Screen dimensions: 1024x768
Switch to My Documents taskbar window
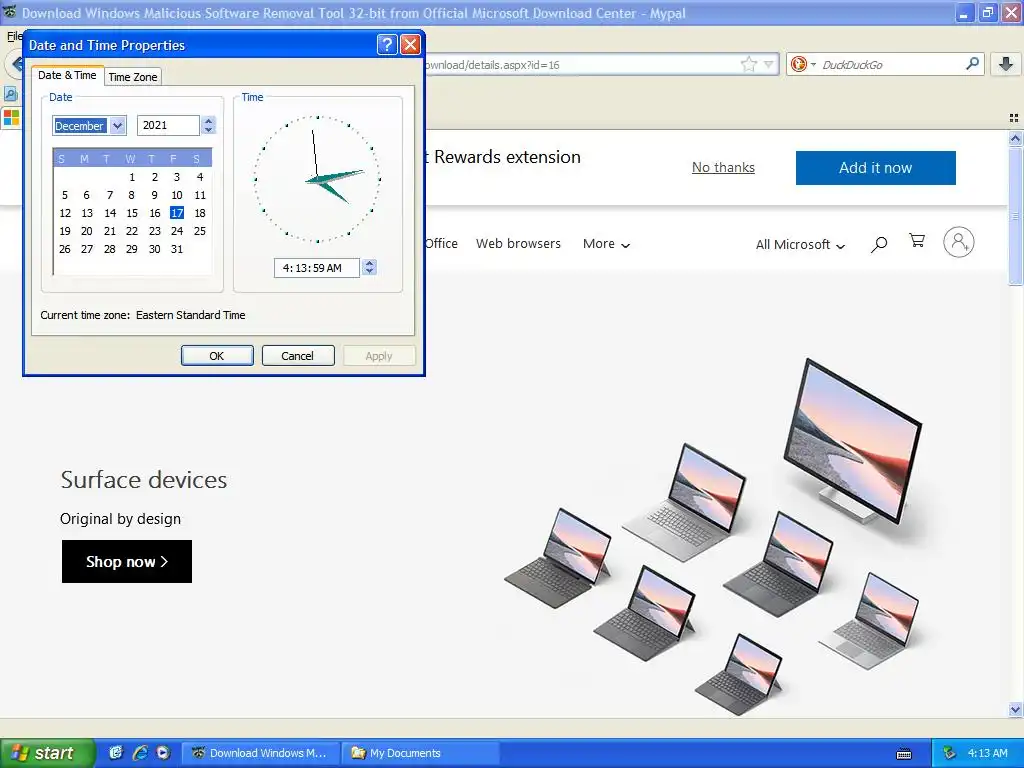pos(421,753)
